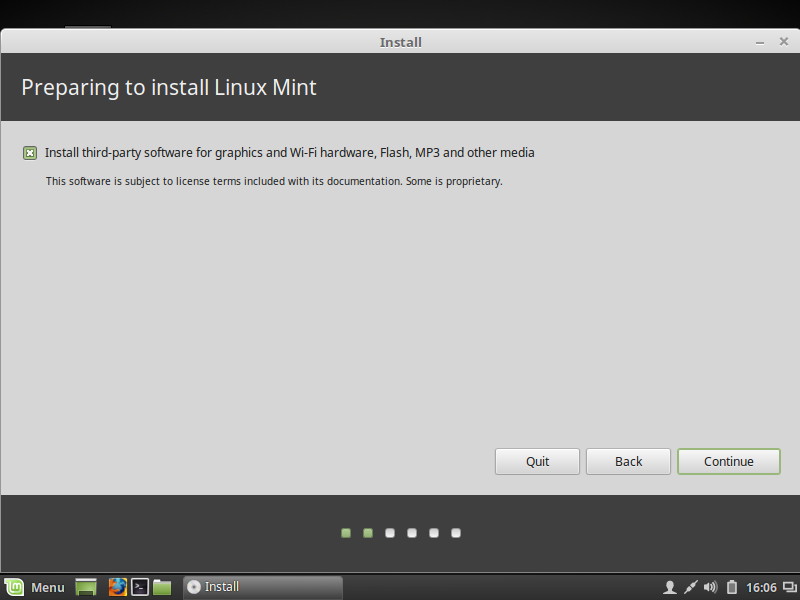Uncheck the Install third-party software checkbox
800x600 pixels.
click(30, 153)
